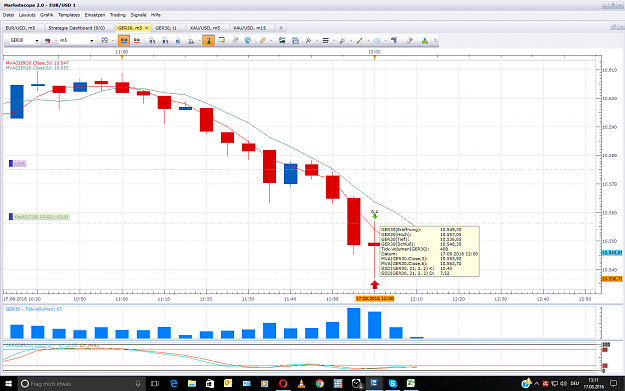Click the chart picture snapshot icon
This screenshot has width=625, height=391.
coord(282,41)
